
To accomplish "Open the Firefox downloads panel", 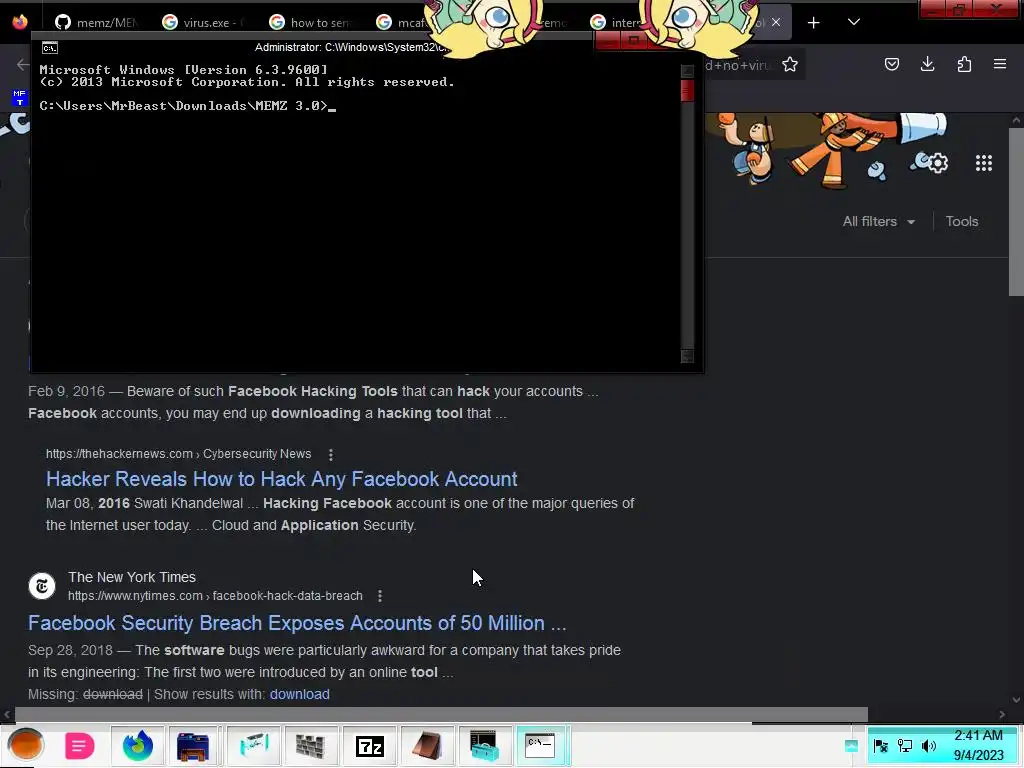I will tap(927, 64).
